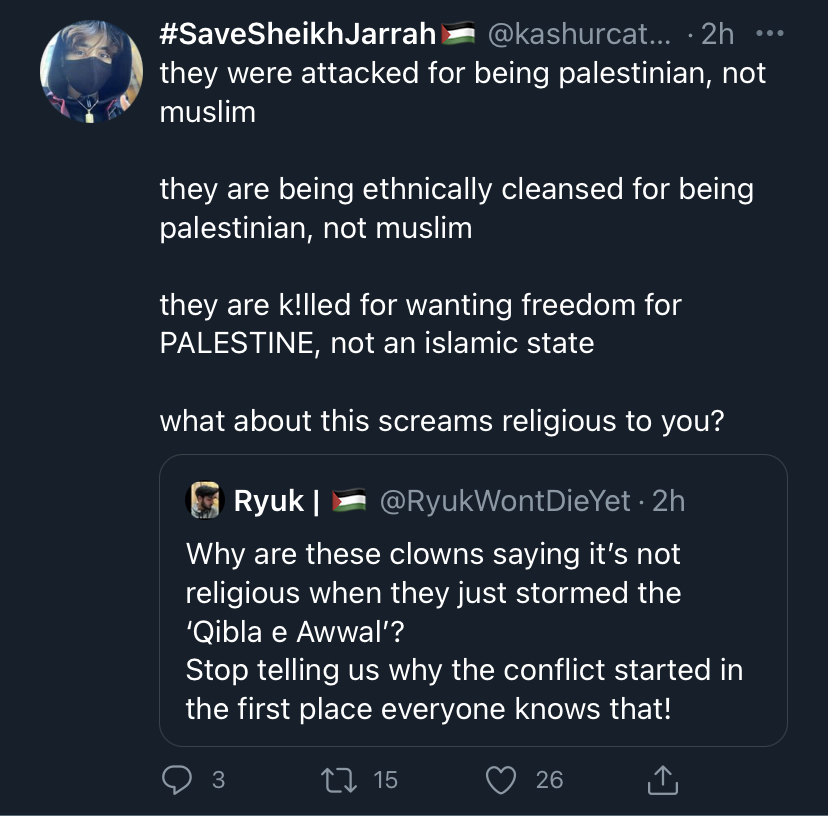Open the share icon below the tweet
The image size is (828, 816).
click(x=663, y=779)
